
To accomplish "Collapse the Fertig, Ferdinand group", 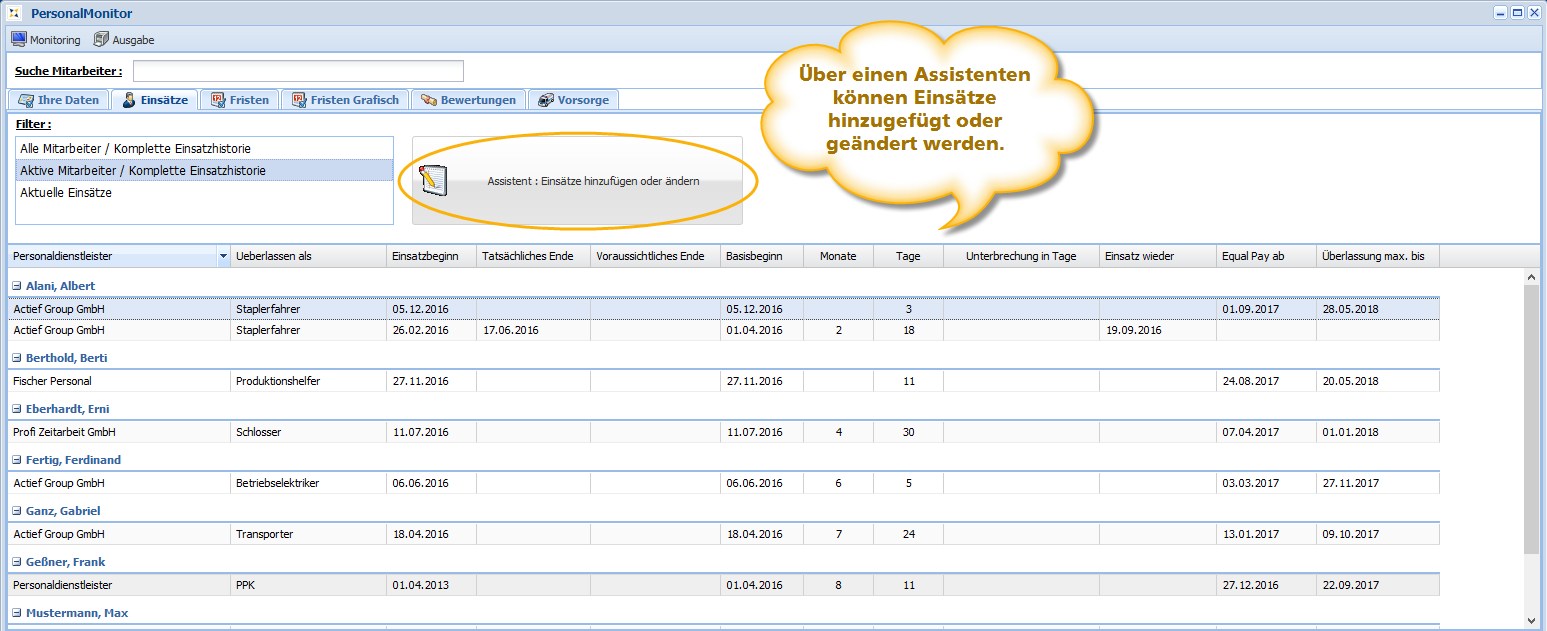I will 17,461.
